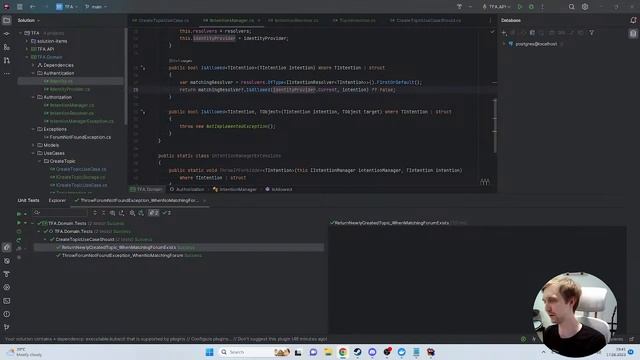Switch to CreateTopicUseCase.cs editor tab
The height and width of the screenshot is (360, 640).
161,20
